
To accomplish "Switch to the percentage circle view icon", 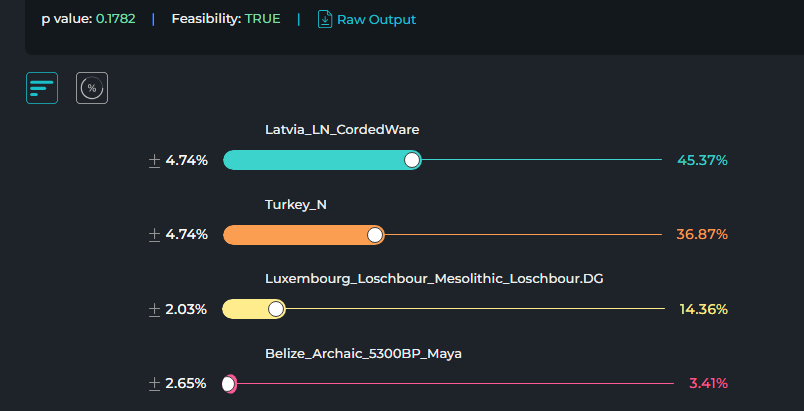I will click(x=92, y=88).
